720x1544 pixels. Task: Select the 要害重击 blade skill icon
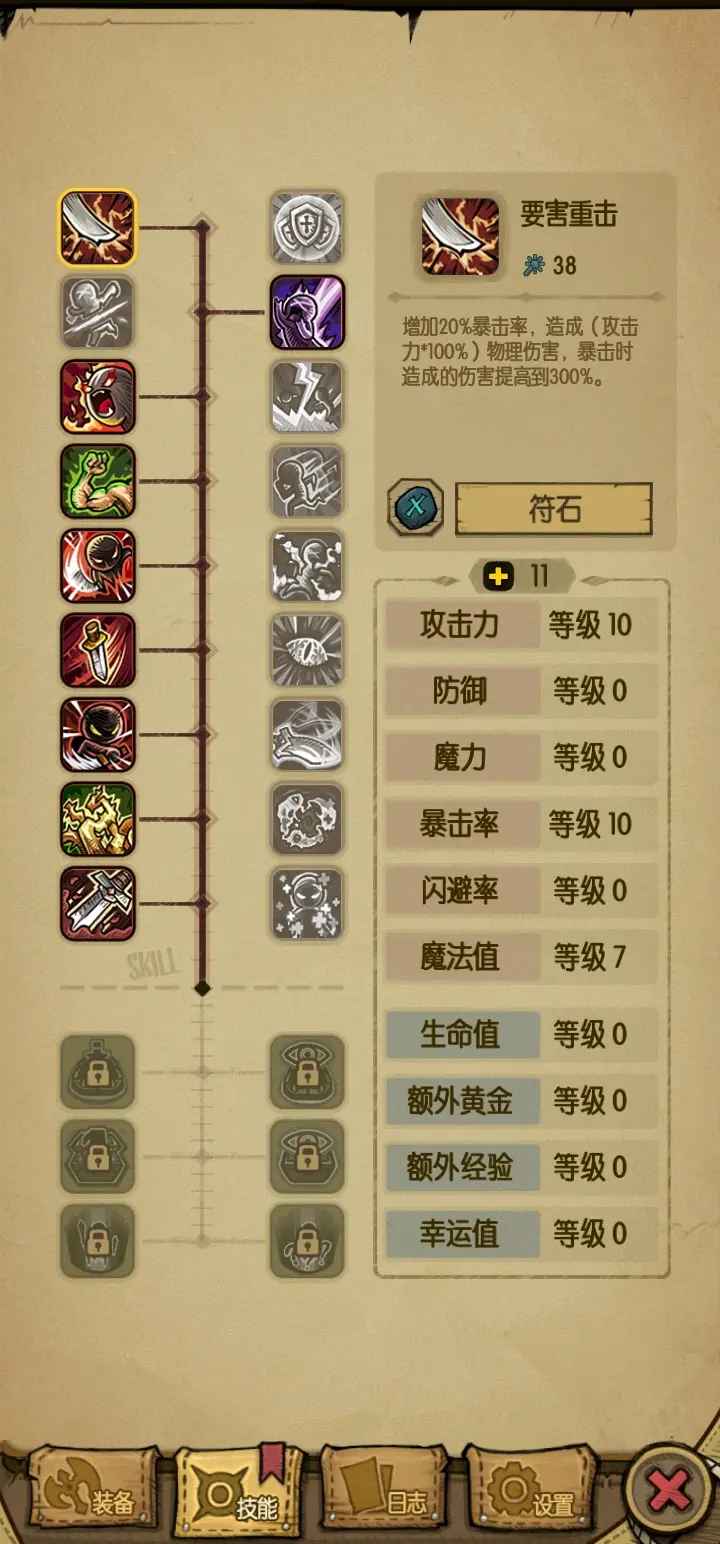coord(97,228)
